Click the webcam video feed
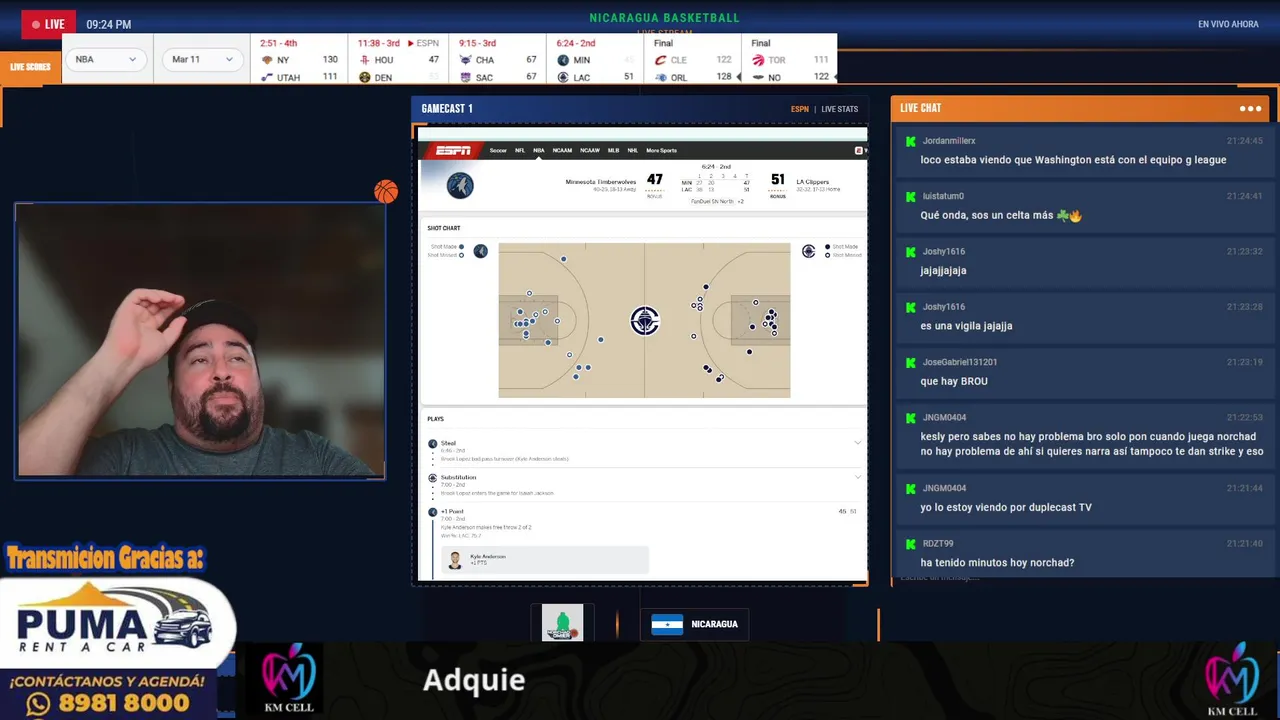Viewport: 1280px width, 720px height. click(x=200, y=341)
